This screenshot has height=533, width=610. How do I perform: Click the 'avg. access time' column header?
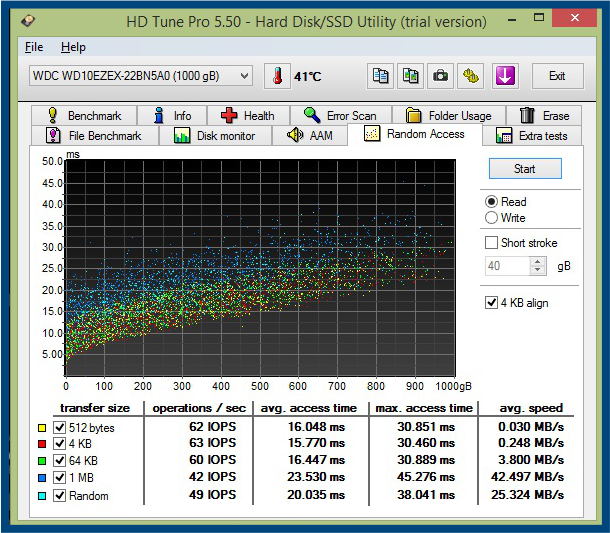tap(309, 408)
